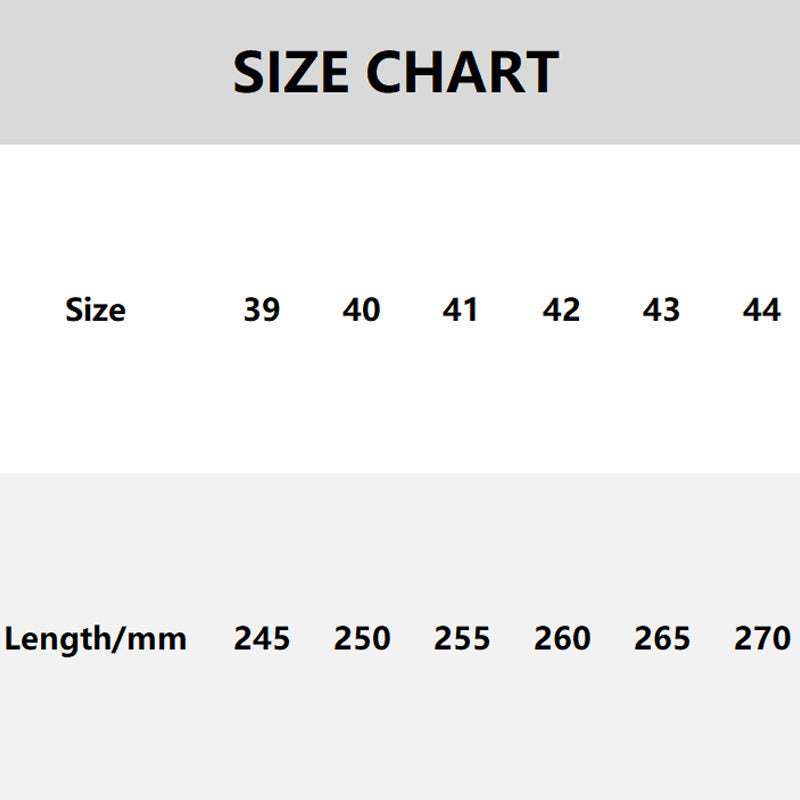Click size 43 in the Size row
Image resolution: width=800 pixels, height=800 pixels.
[x=661, y=310]
